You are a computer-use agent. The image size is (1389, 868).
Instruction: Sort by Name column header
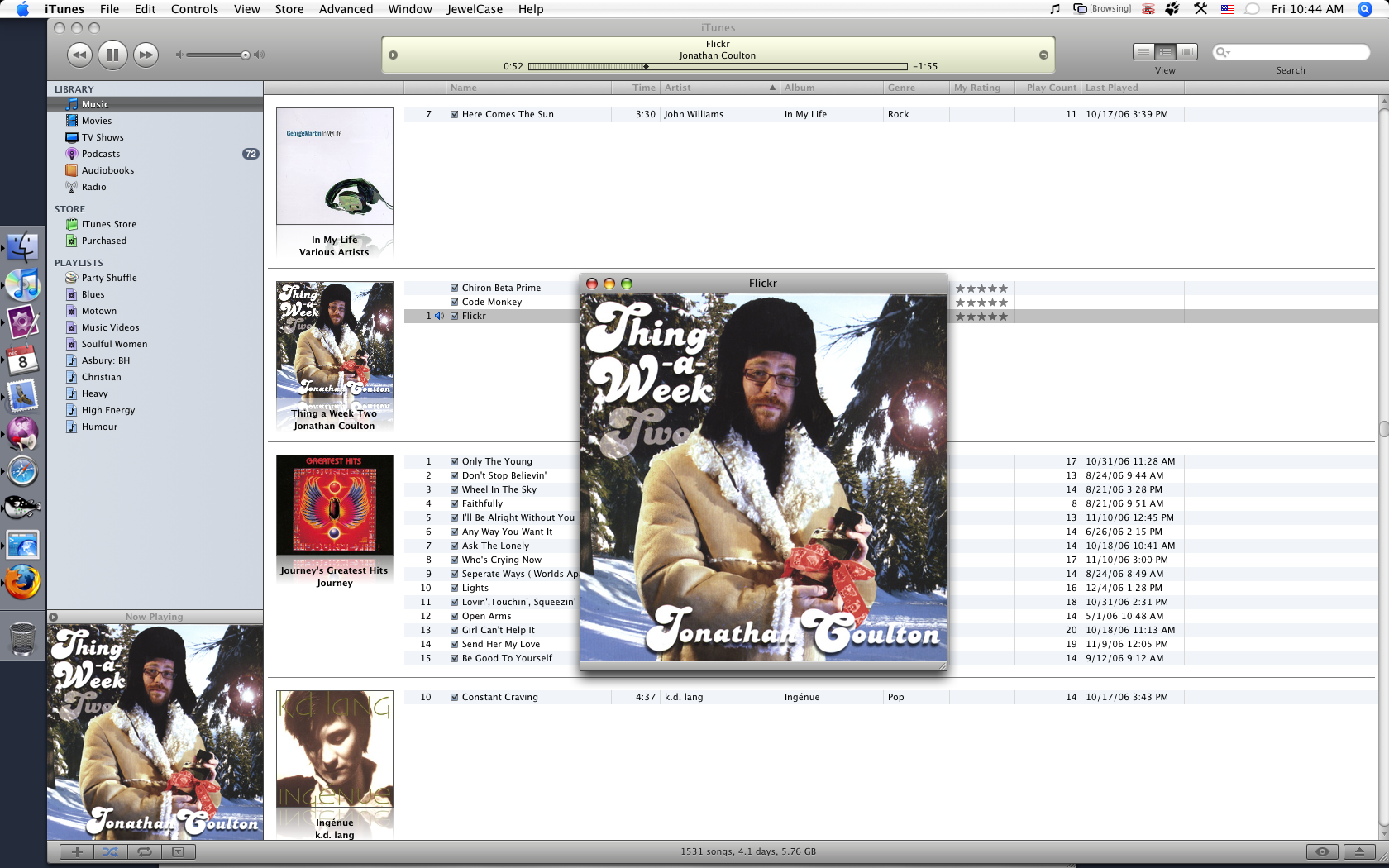pos(527,88)
